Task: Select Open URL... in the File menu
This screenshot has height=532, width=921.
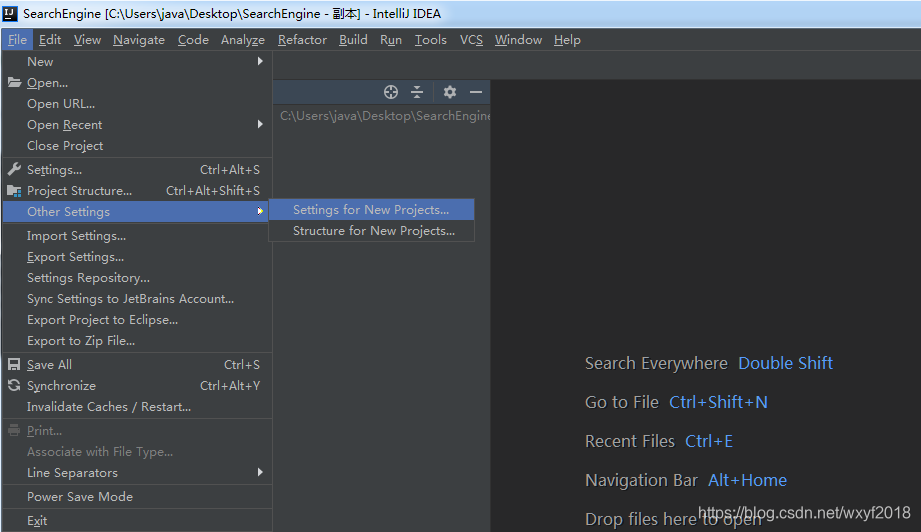Action: click(137, 104)
